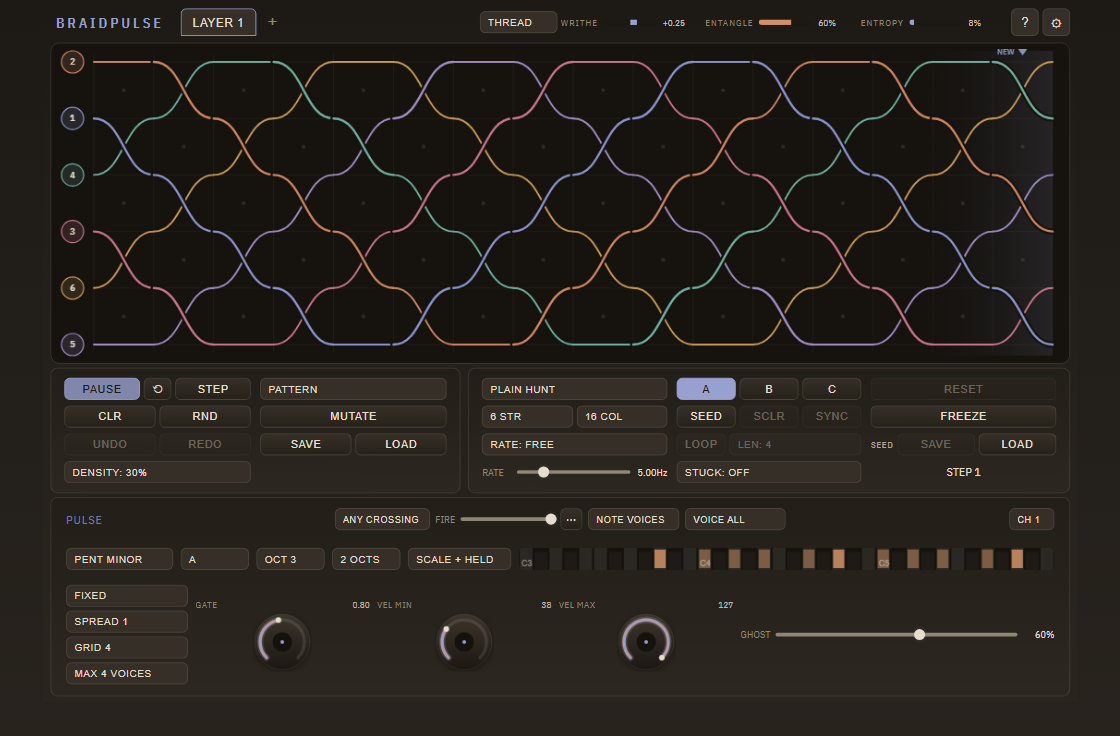Screen dimensions: 1120x736
Task: Open the 16 COL columns dropdown
Action: 622,416
